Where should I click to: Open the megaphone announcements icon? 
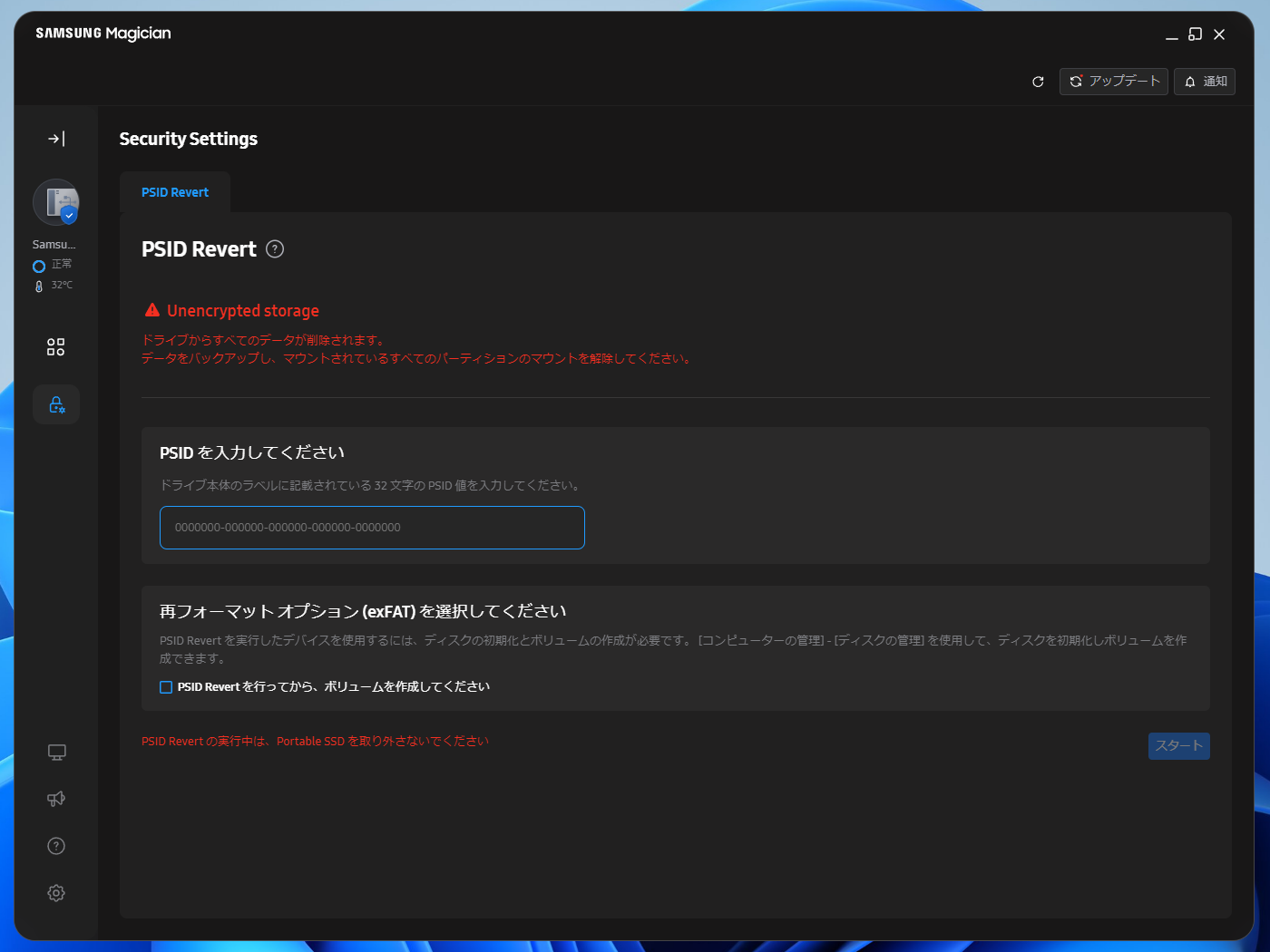[56, 799]
